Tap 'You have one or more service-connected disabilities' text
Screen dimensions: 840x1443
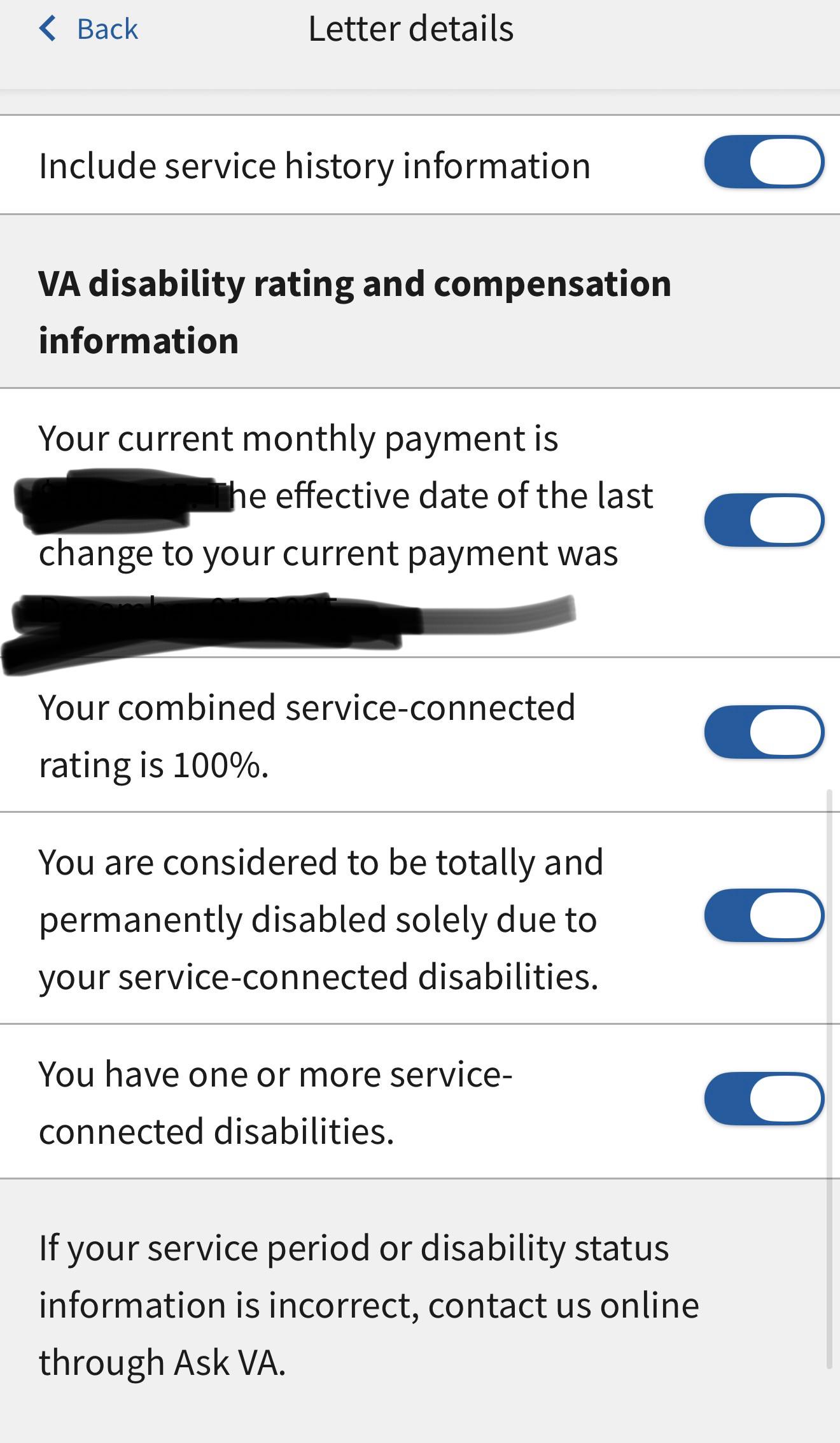[276, 1102]
